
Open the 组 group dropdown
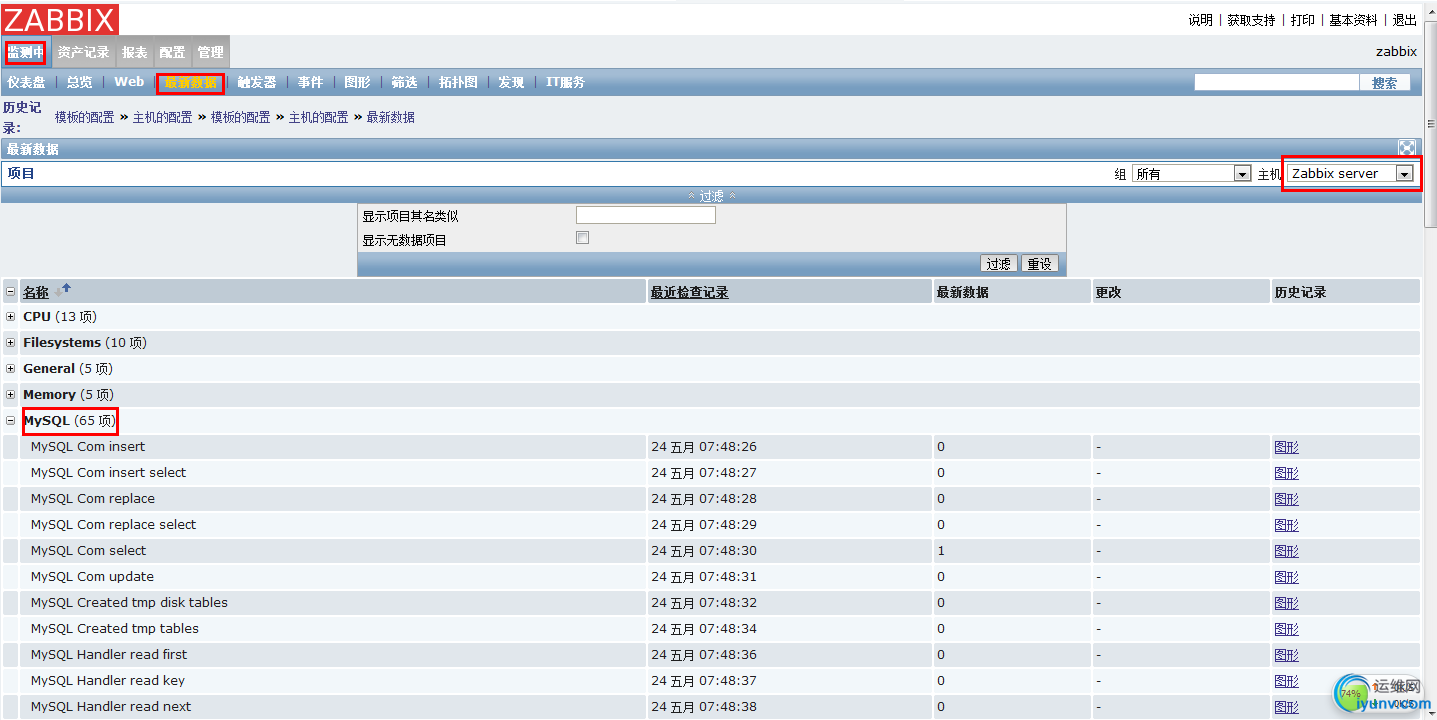coord(1191,174)
